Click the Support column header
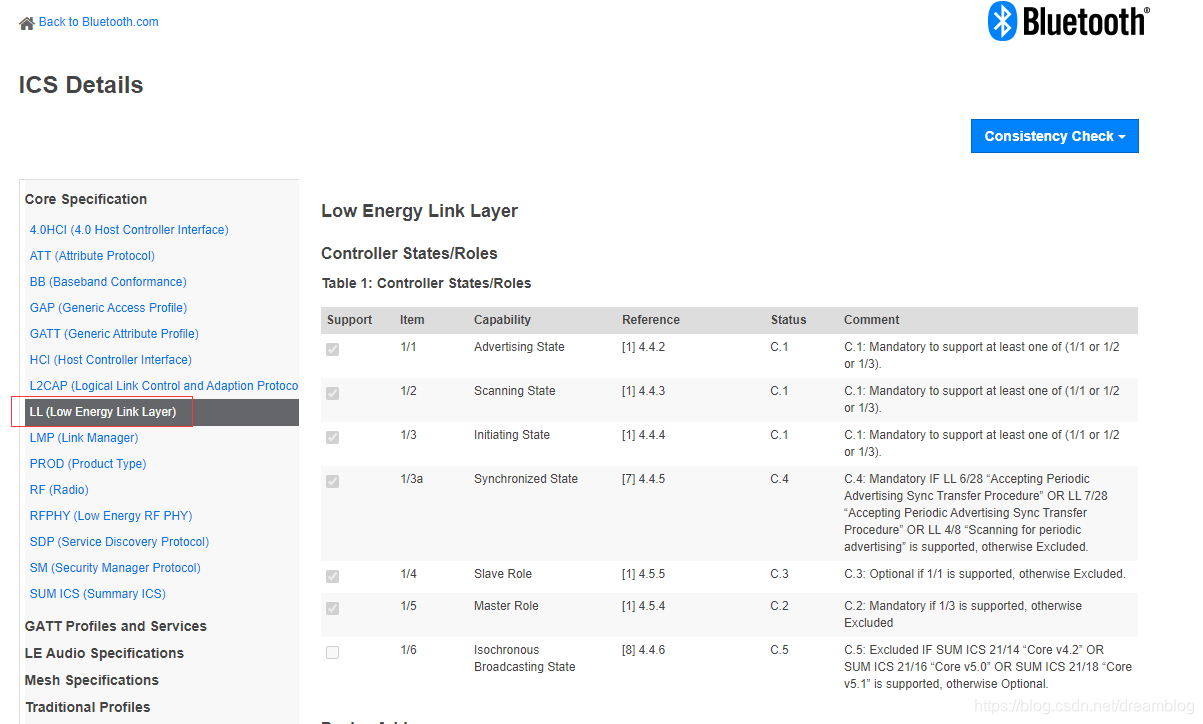The image size is (1203, 724). coord(349,320)
